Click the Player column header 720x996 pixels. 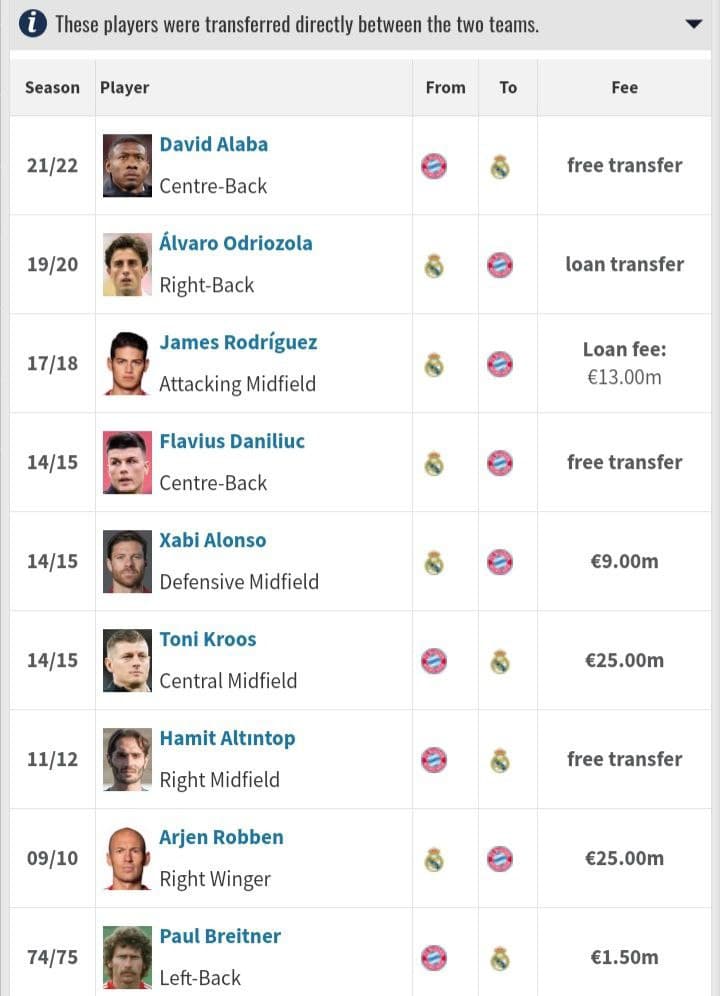(125, 88)
